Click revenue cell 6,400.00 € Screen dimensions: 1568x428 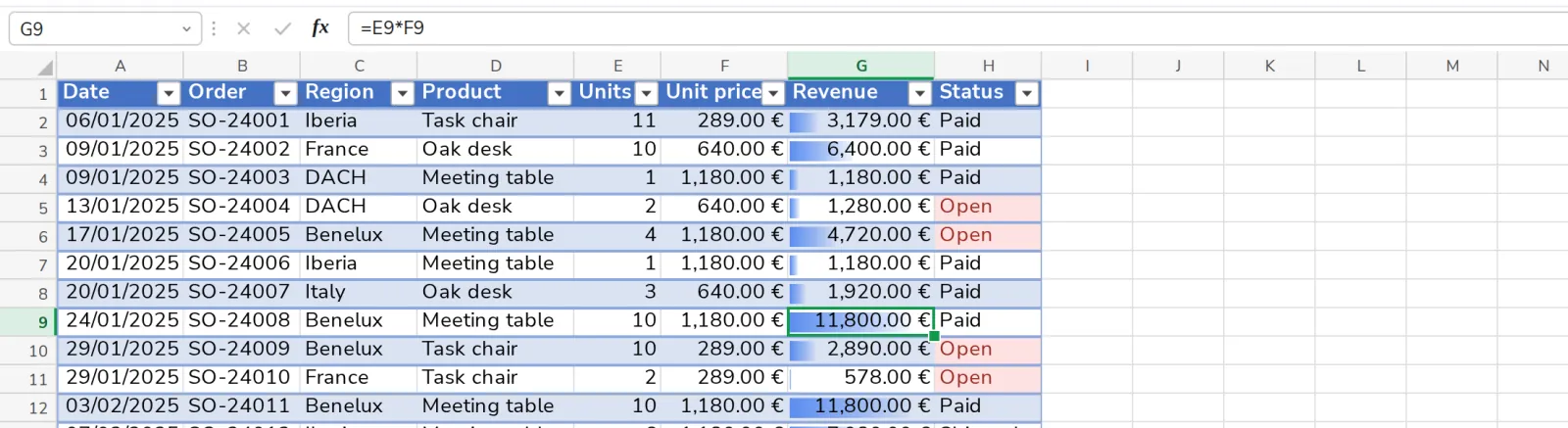click(x=861, y=150)
